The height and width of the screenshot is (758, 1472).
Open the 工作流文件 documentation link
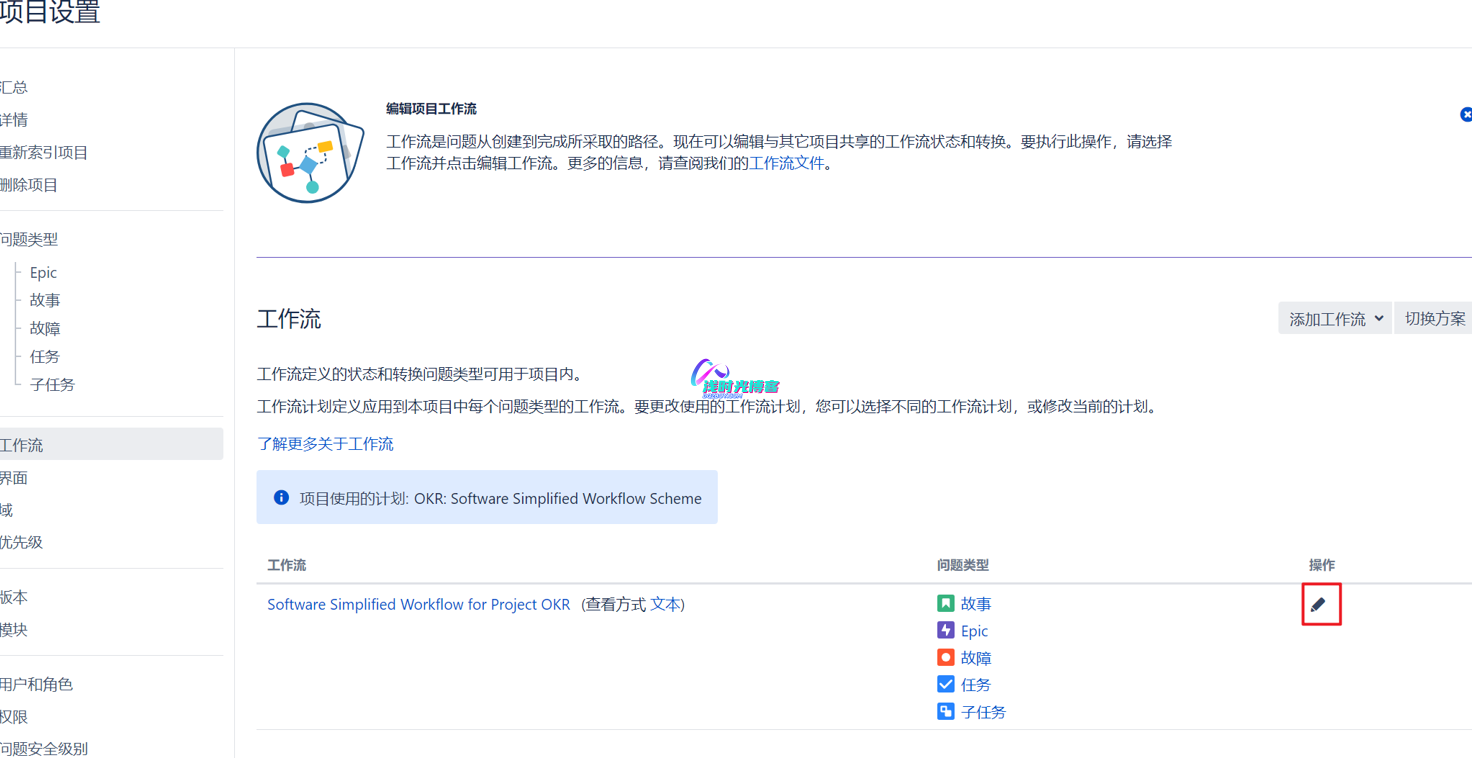pyautogui.click(x=787, y=163)
